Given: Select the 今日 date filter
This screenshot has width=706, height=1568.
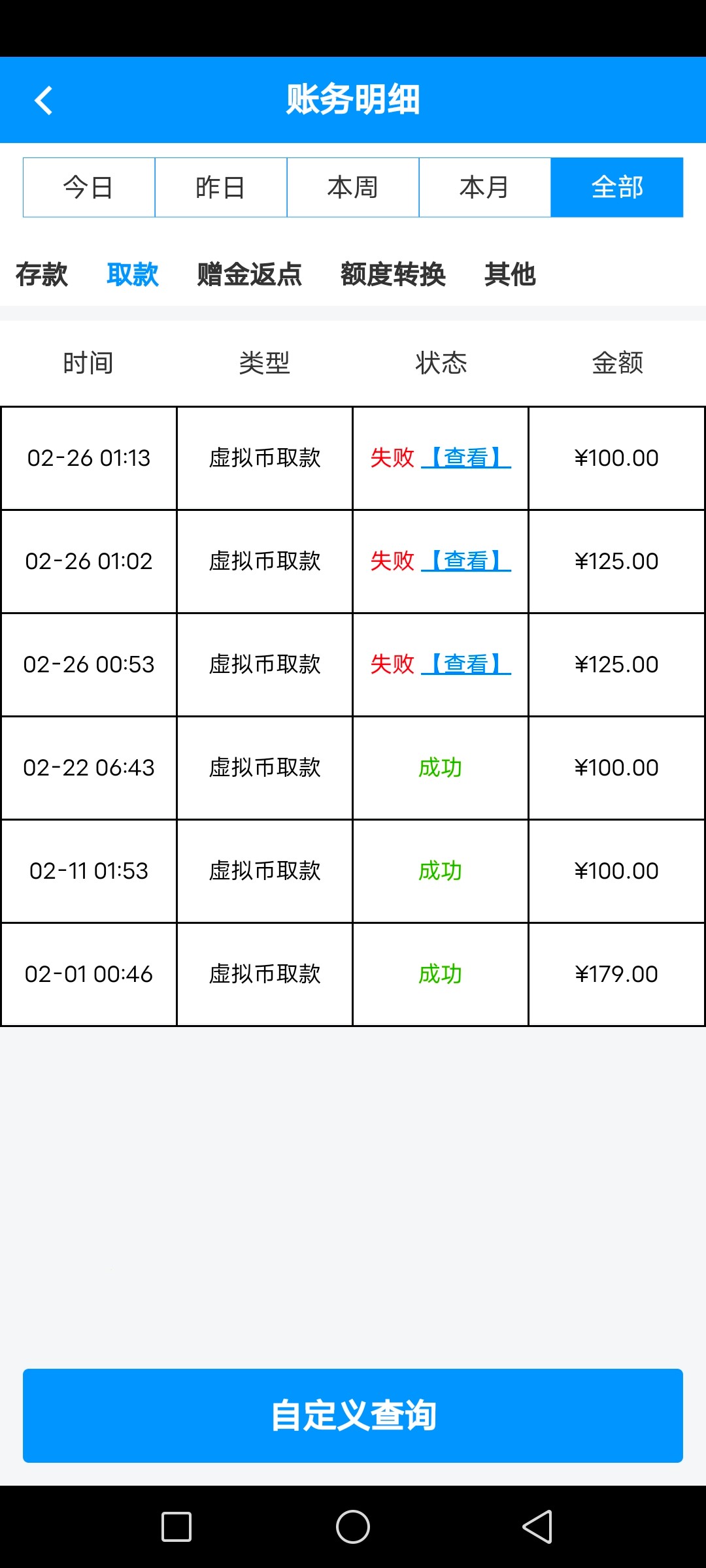Looking at the screenshot, I should pyautogui.click(x=89, y=188).
